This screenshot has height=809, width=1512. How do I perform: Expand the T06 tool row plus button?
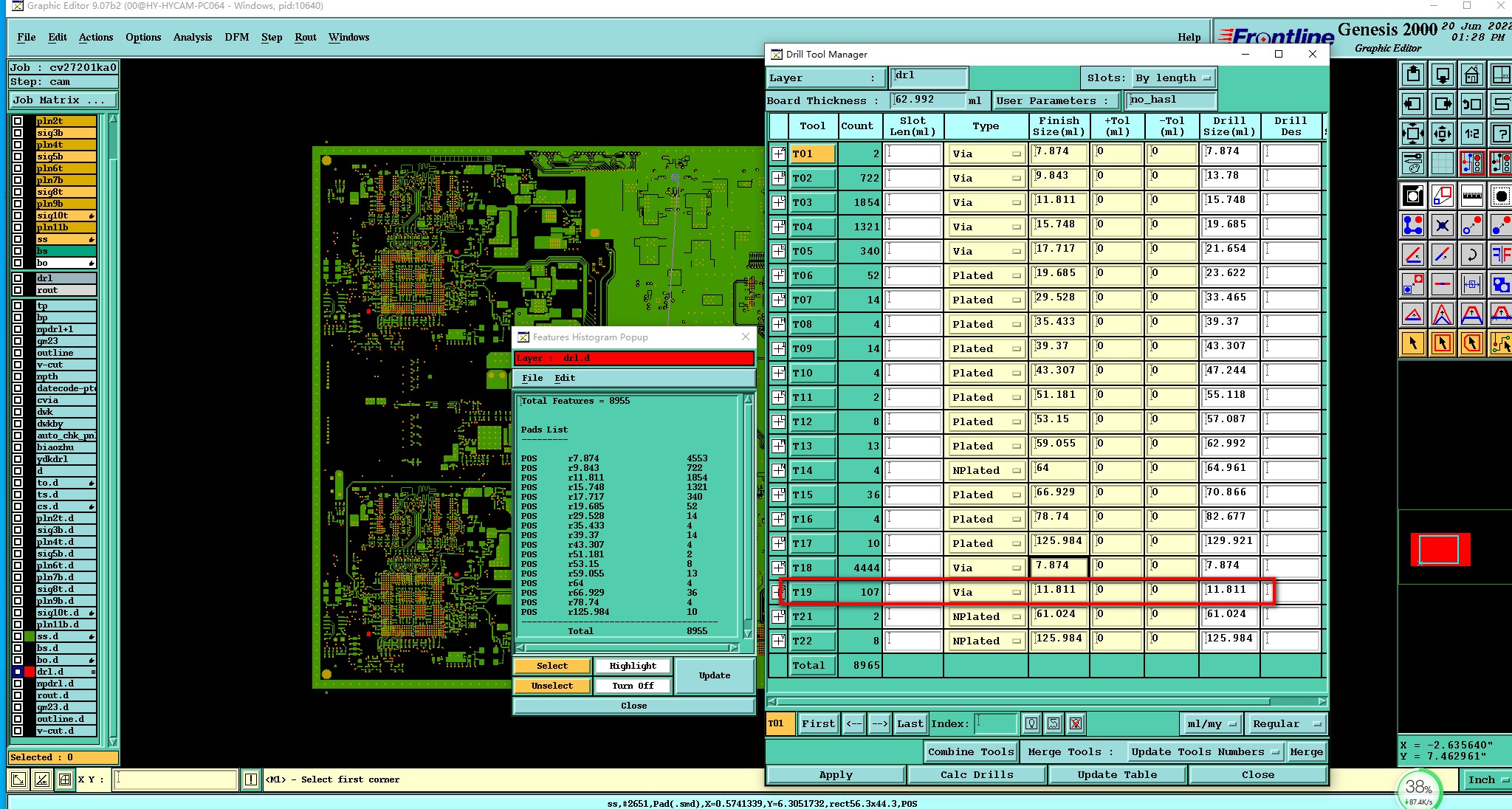pyautogui.click(x=778, y=275)
